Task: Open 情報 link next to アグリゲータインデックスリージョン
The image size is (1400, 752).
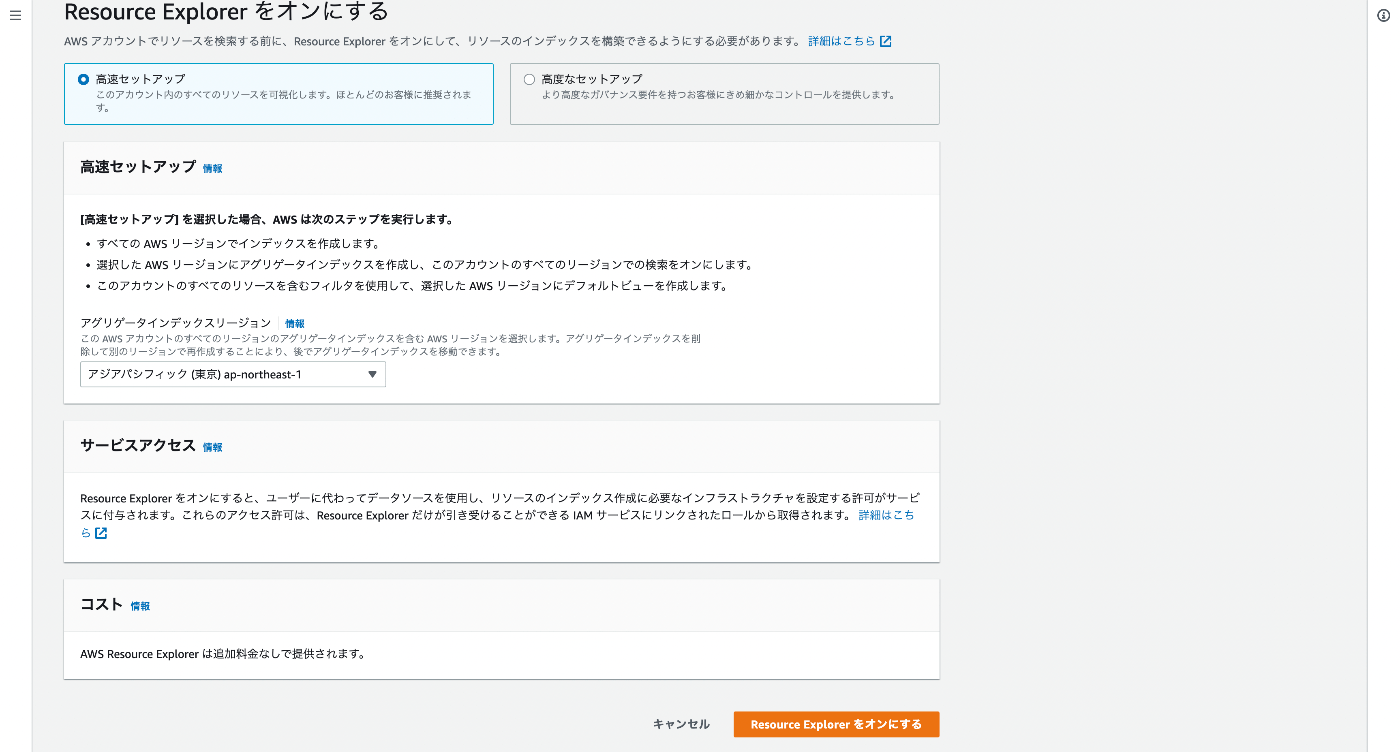Action: pos(295,324)
